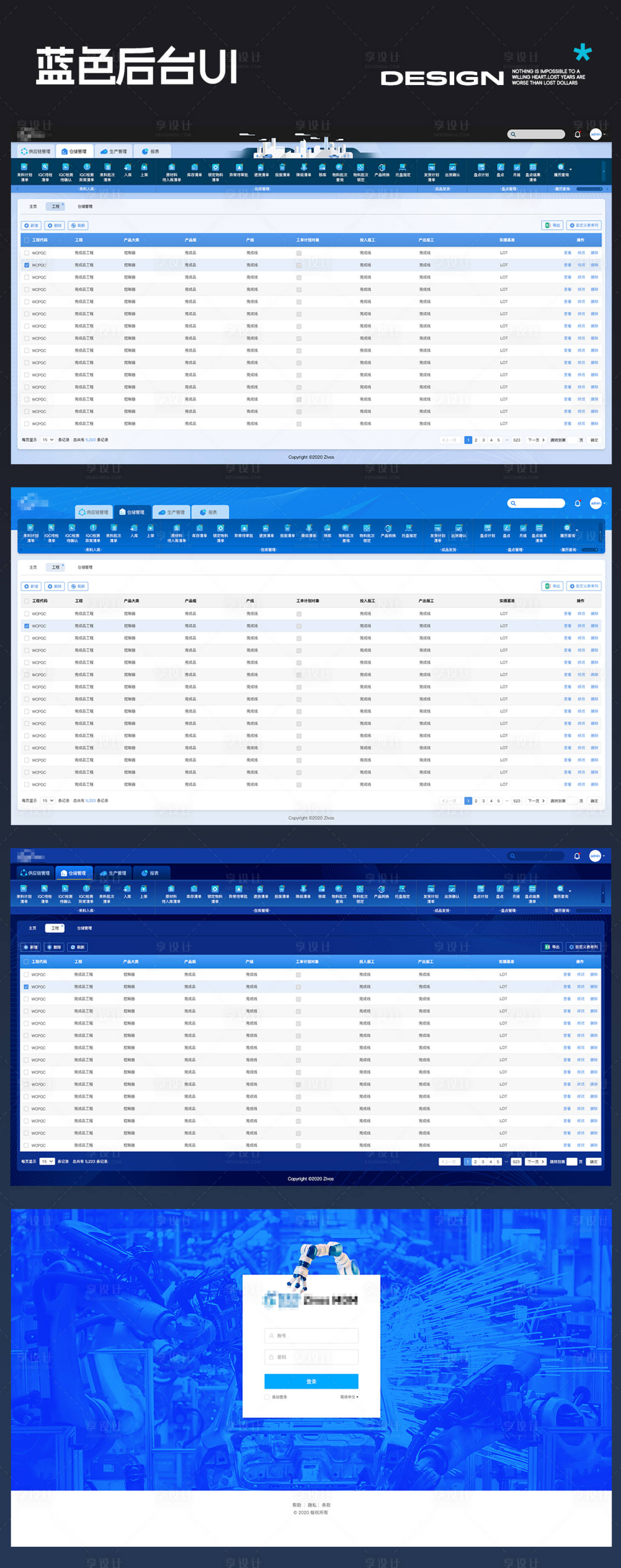Image resolution: width=621 pixels, height=1568 pixels.
Task: Enable 自动登录 checkbox on login card
Action: coord(267,1397)
